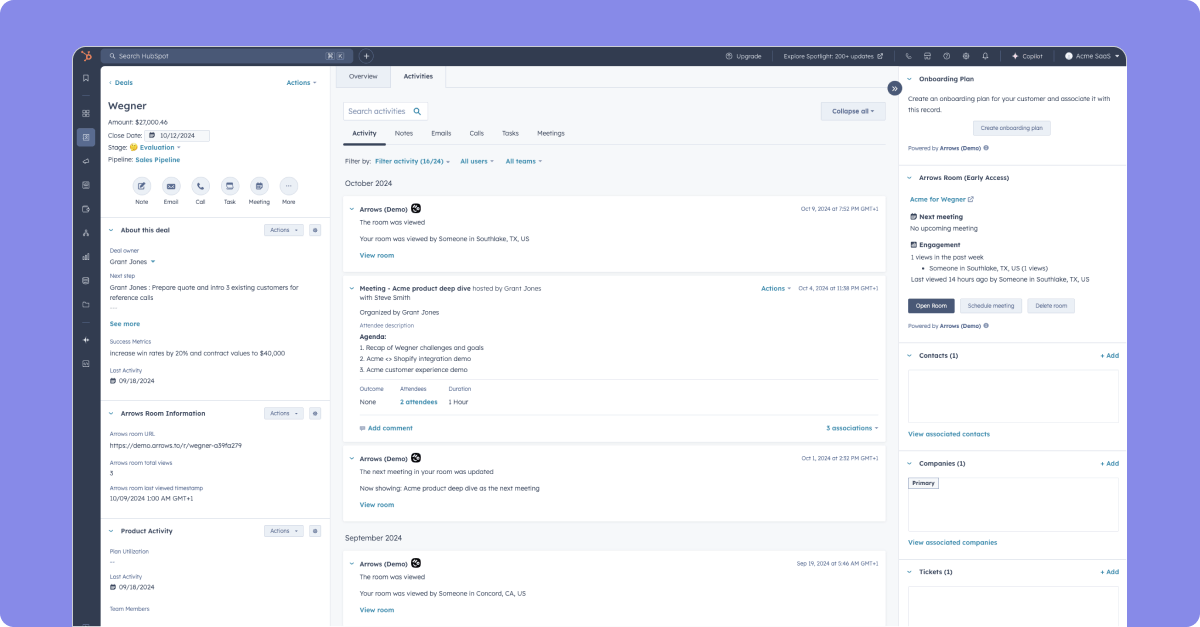Click See more under Next step
The height and width of the screenshot is (627, 1200).
125,324
